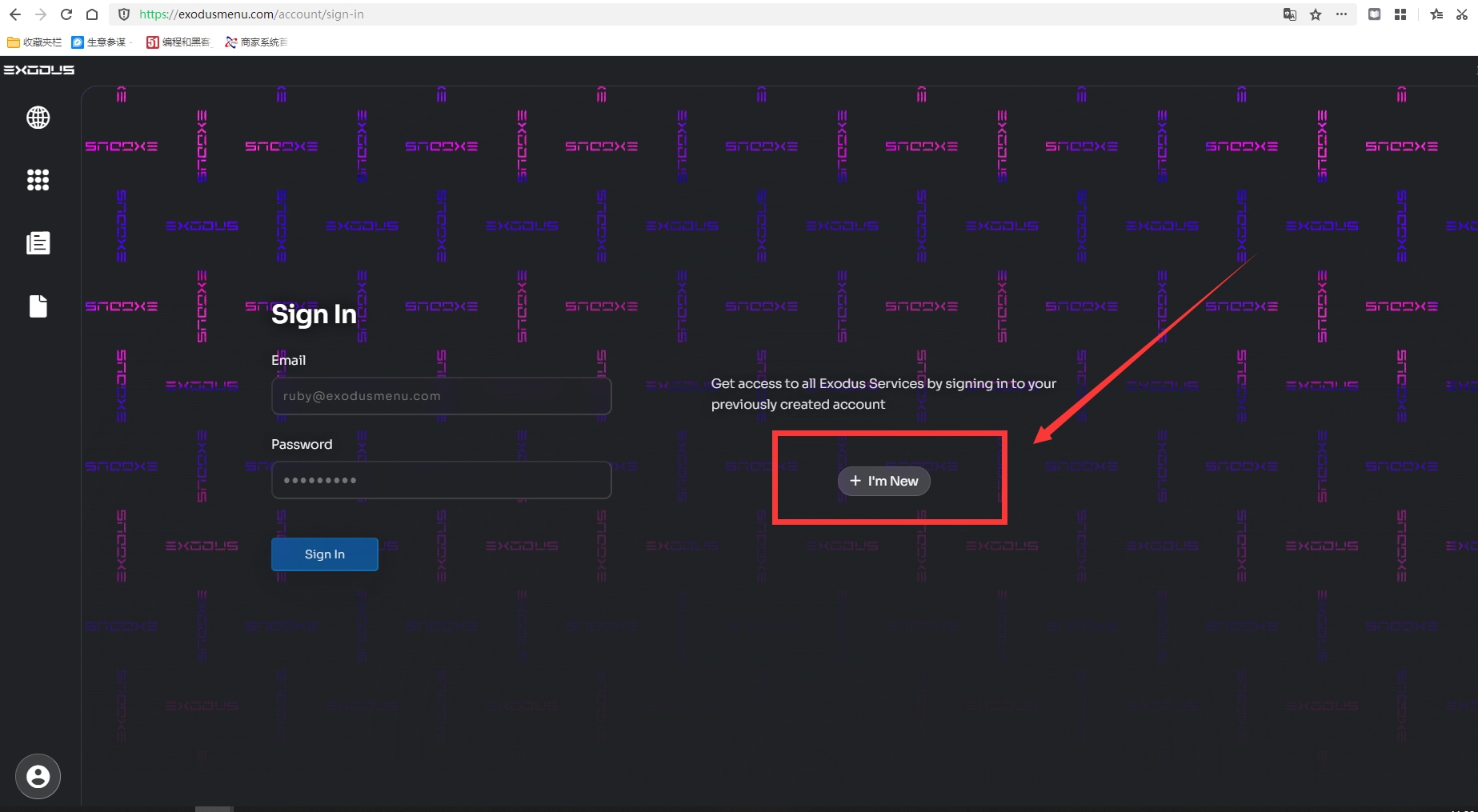
Task: Reload the page with the refresh button
Action: pyautogui.click(x=66, y=14)
